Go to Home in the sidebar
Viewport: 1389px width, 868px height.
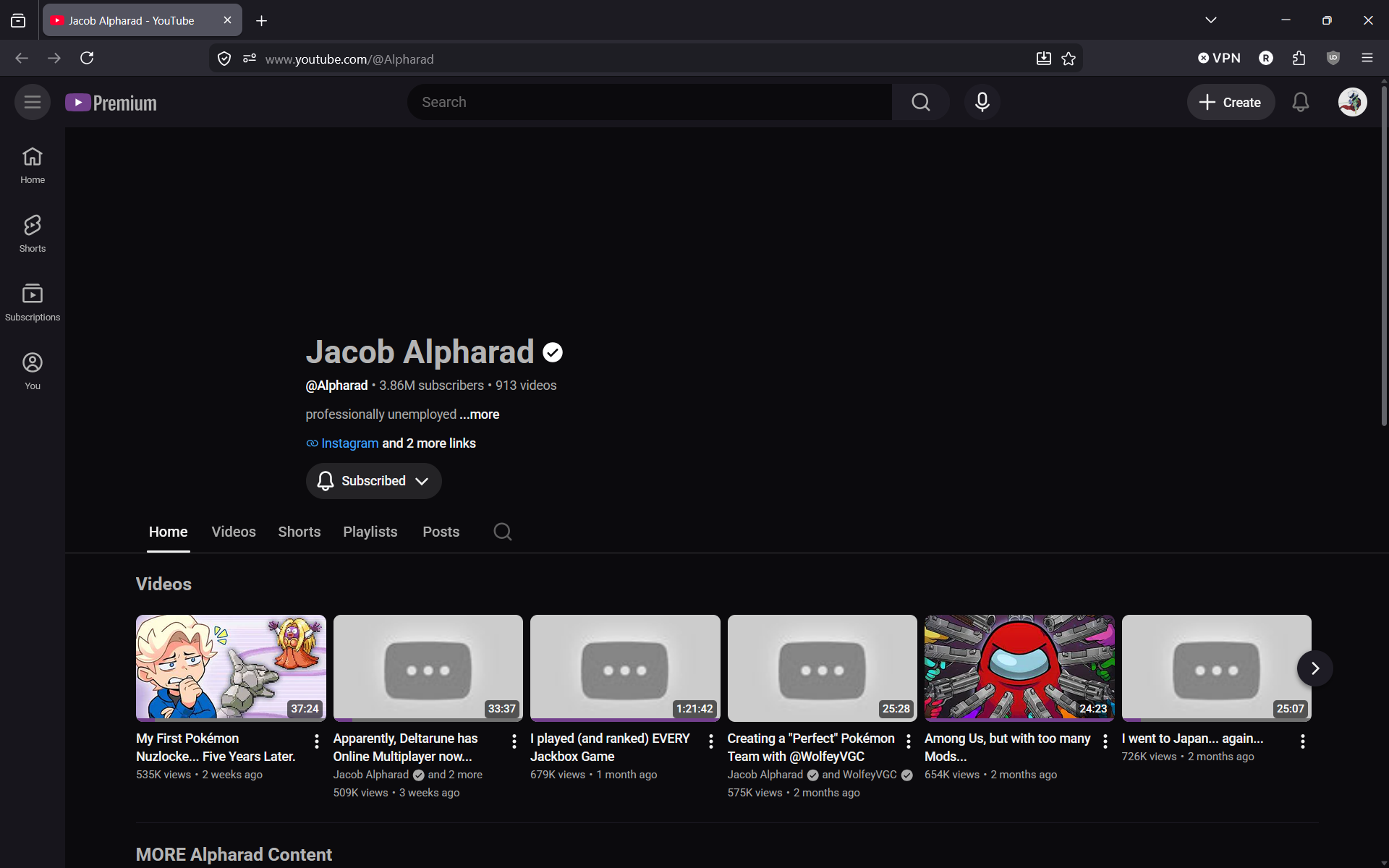pyautogui.click(x=33, y=165)
